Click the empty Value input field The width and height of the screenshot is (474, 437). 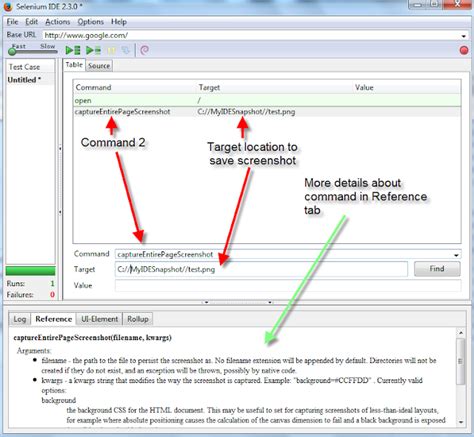click(288, 285)
